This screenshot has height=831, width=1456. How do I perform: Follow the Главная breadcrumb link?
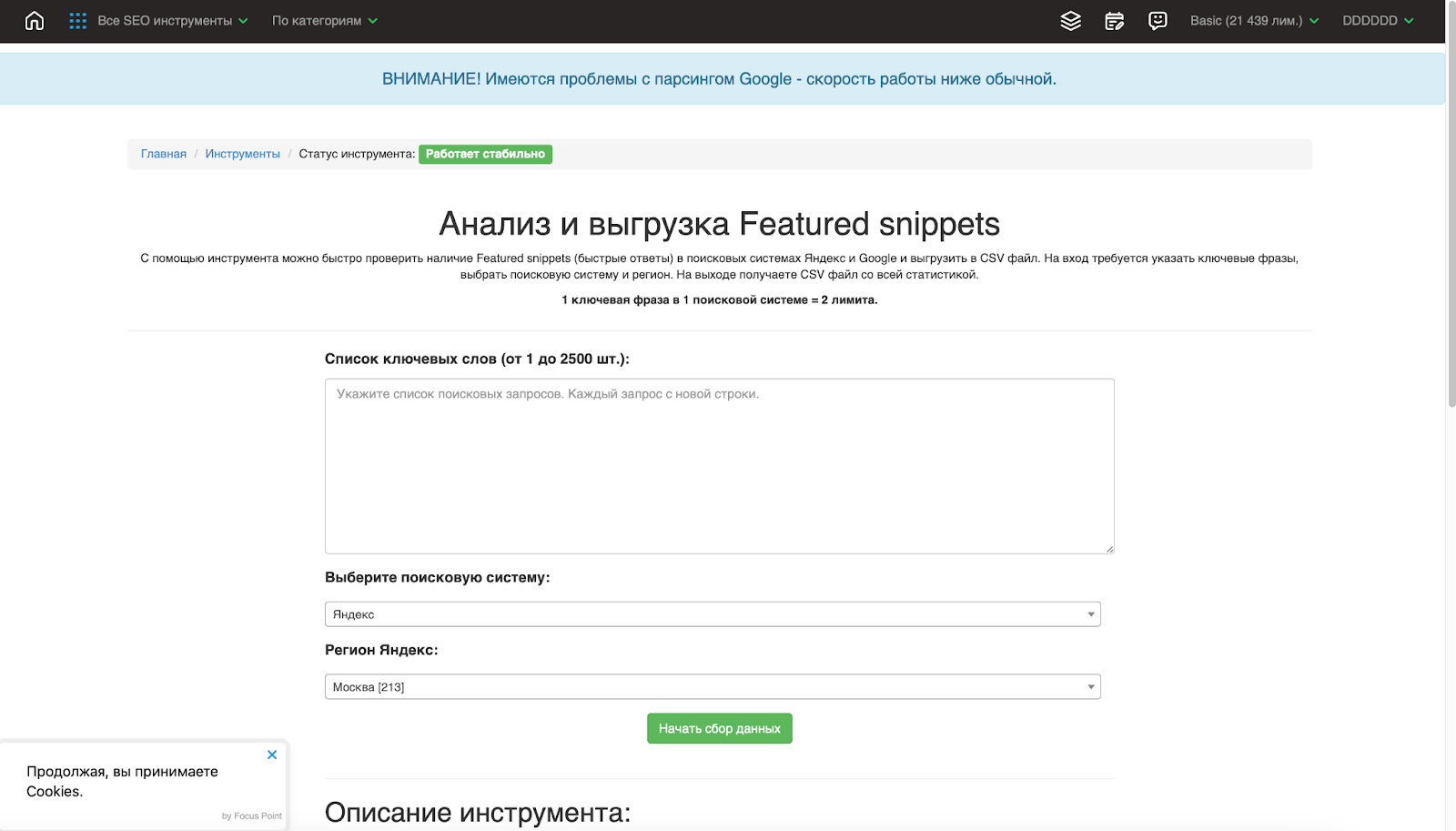click(163, 154)
